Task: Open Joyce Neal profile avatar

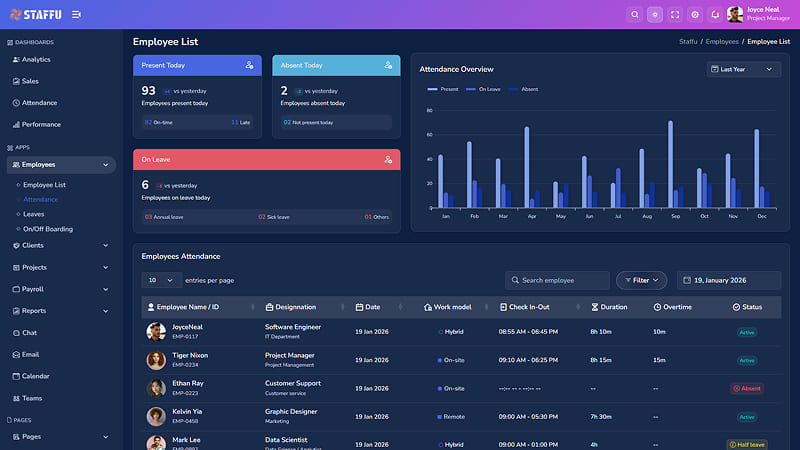Action: click(735, 15)
